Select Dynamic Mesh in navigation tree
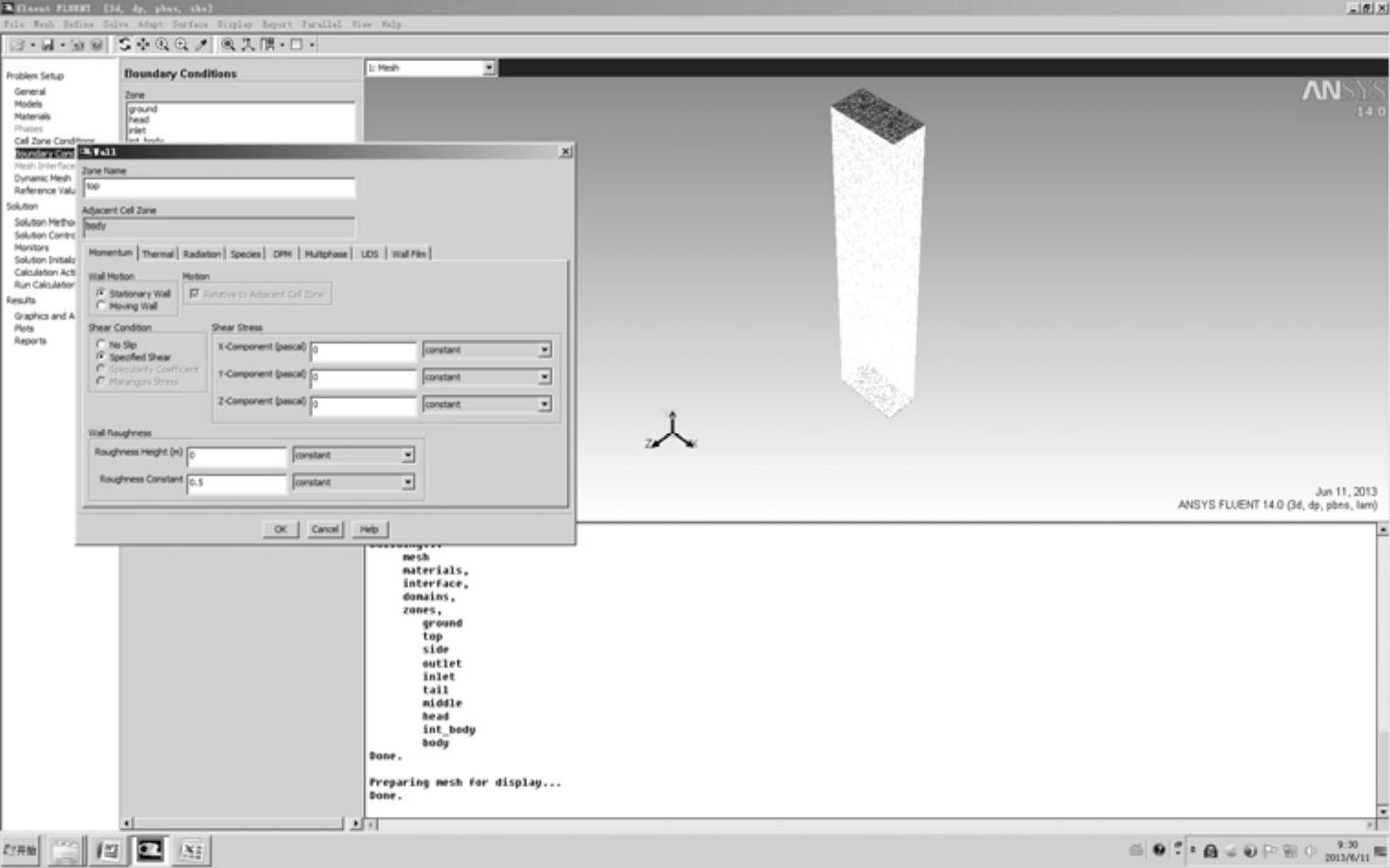The image size is (1390, 868). 42,178
